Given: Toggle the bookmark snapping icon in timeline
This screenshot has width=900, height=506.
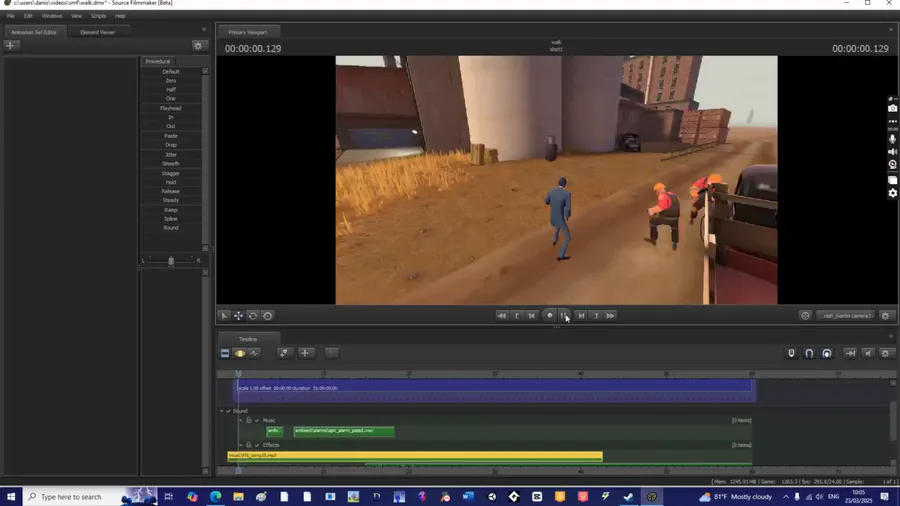Looking at the screenshot, I should pos(792,353).
